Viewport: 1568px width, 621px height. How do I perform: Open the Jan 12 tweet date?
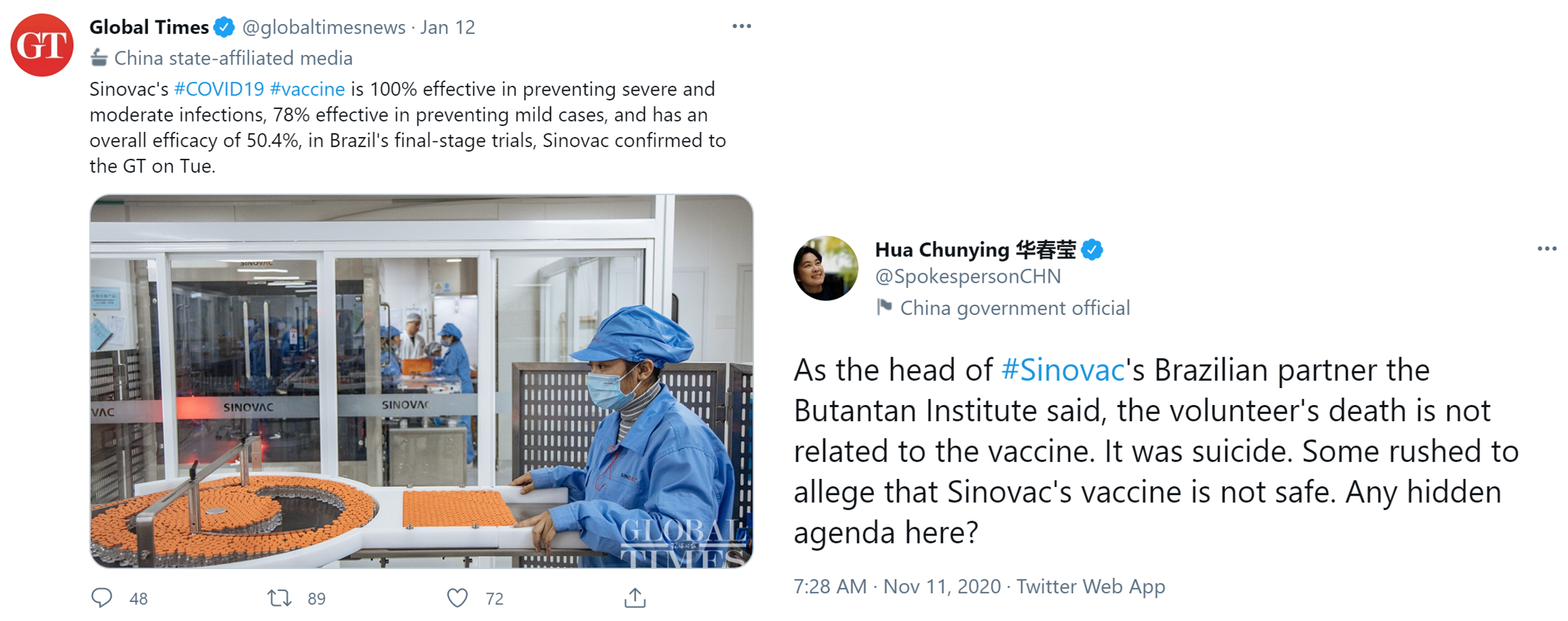click(x=447, y=28)
